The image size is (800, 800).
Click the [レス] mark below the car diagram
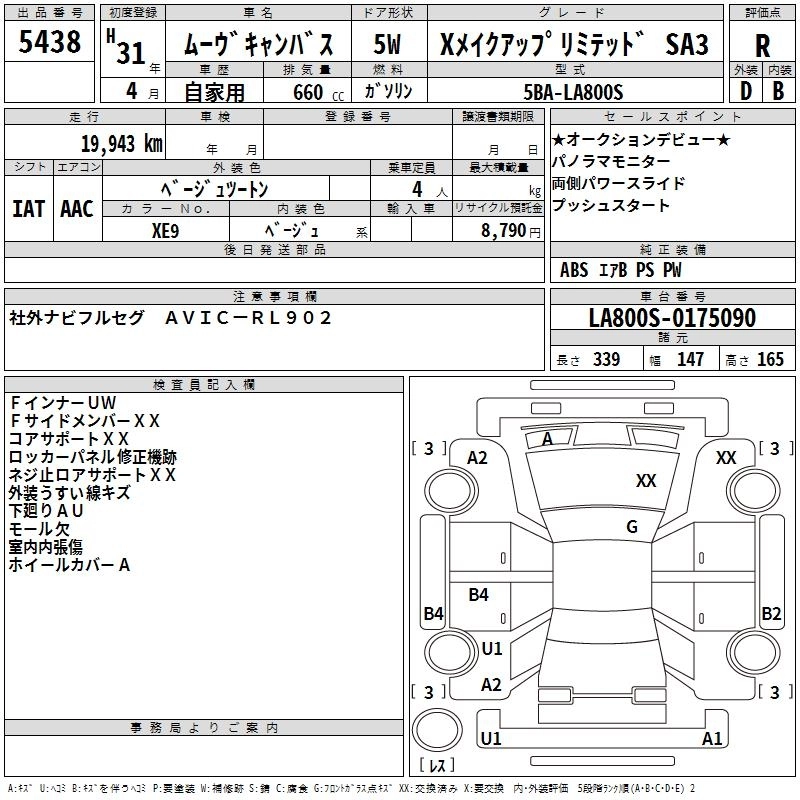pyautogui.click(x=437, y=765)
